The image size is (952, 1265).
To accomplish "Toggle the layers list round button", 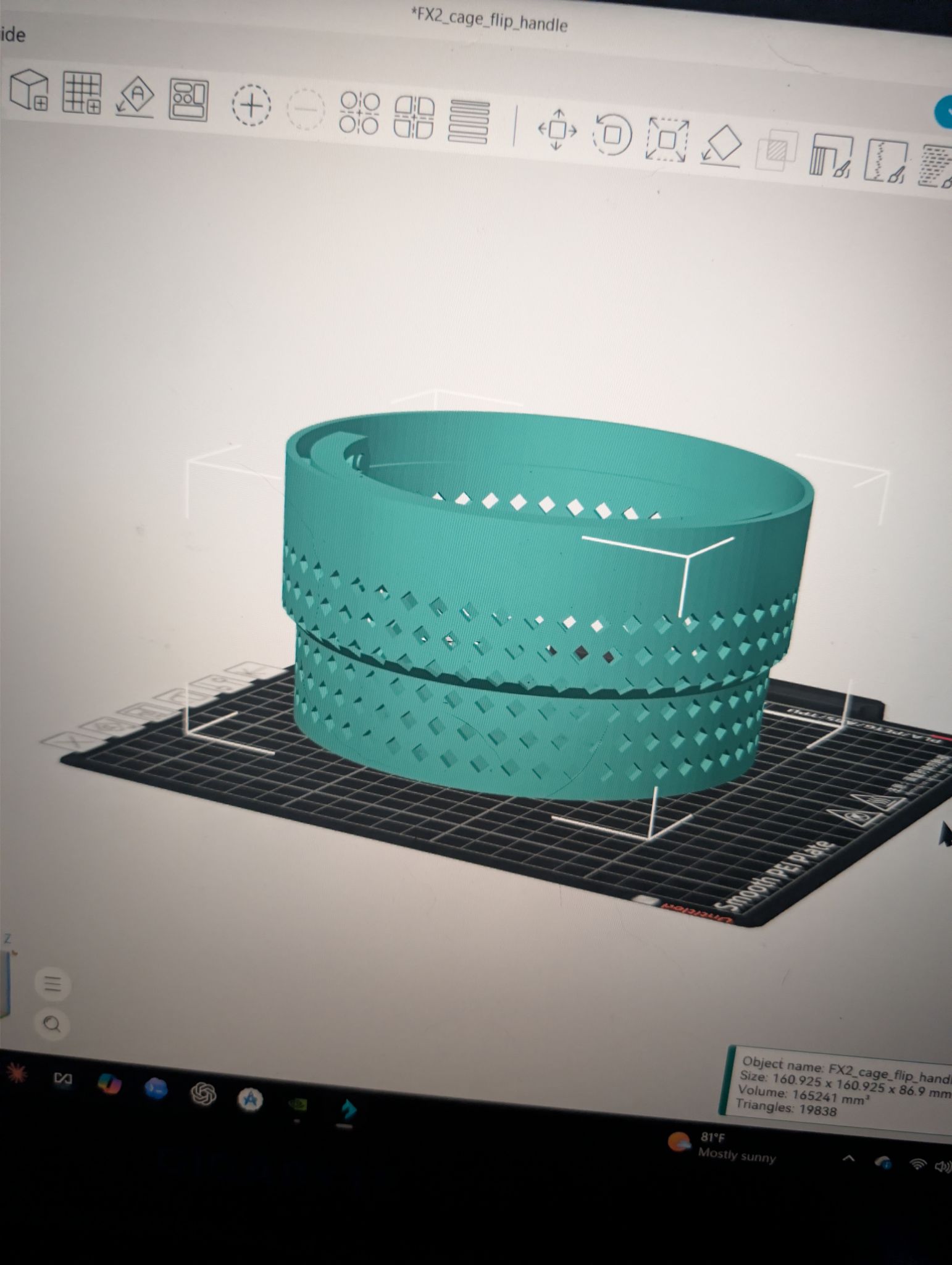I will click(52, 984).
